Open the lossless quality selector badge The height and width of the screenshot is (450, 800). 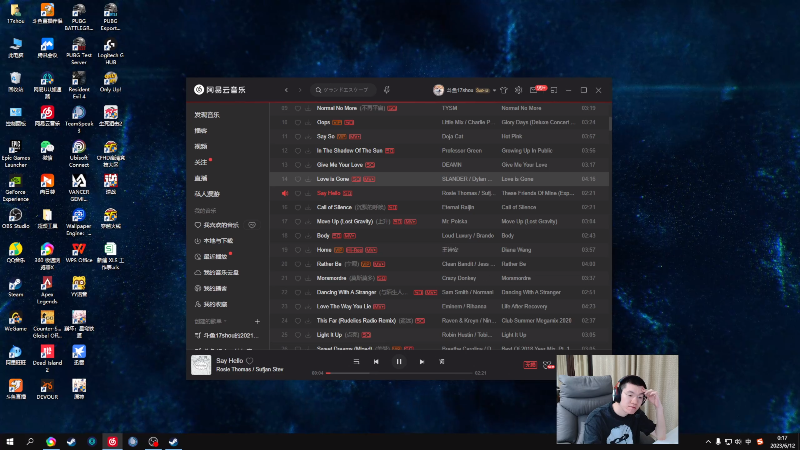click(x=530, y=365)
